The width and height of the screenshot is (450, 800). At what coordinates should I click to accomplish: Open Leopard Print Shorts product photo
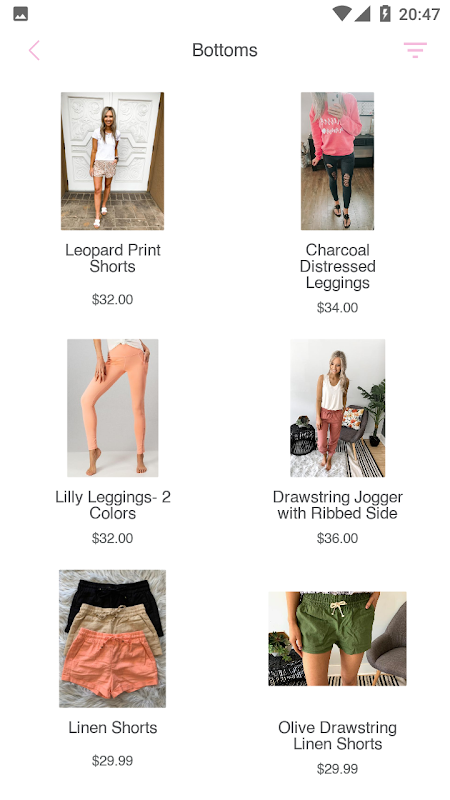pyautogui.click(x=112, y=161)
